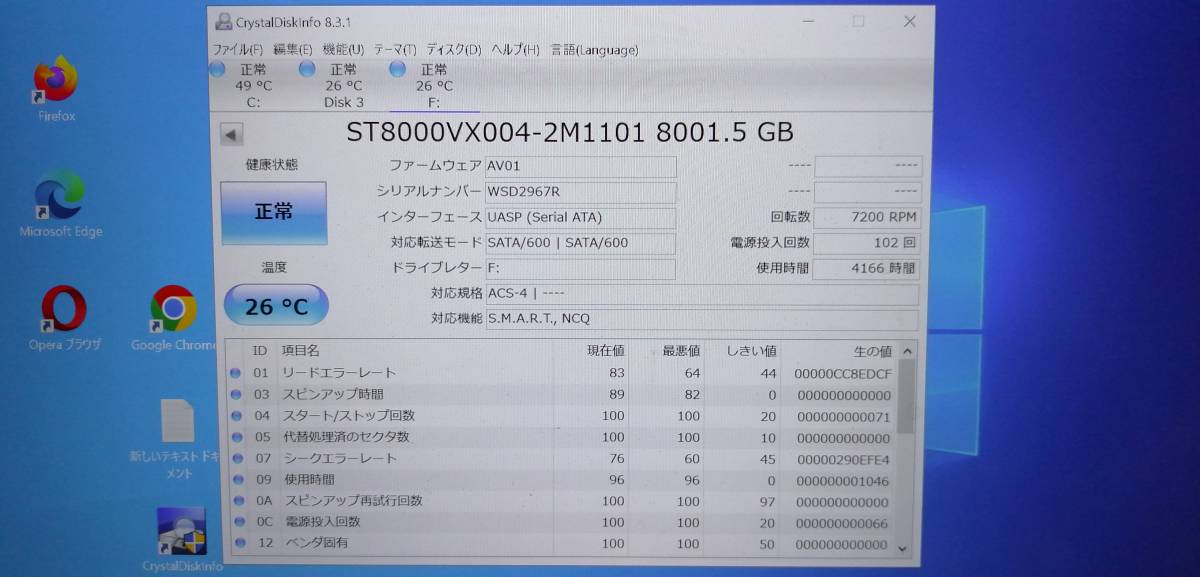Select リードエラーレート attribute name
The height and width of the screenshot is (577, 1200).
coord(339,373)
